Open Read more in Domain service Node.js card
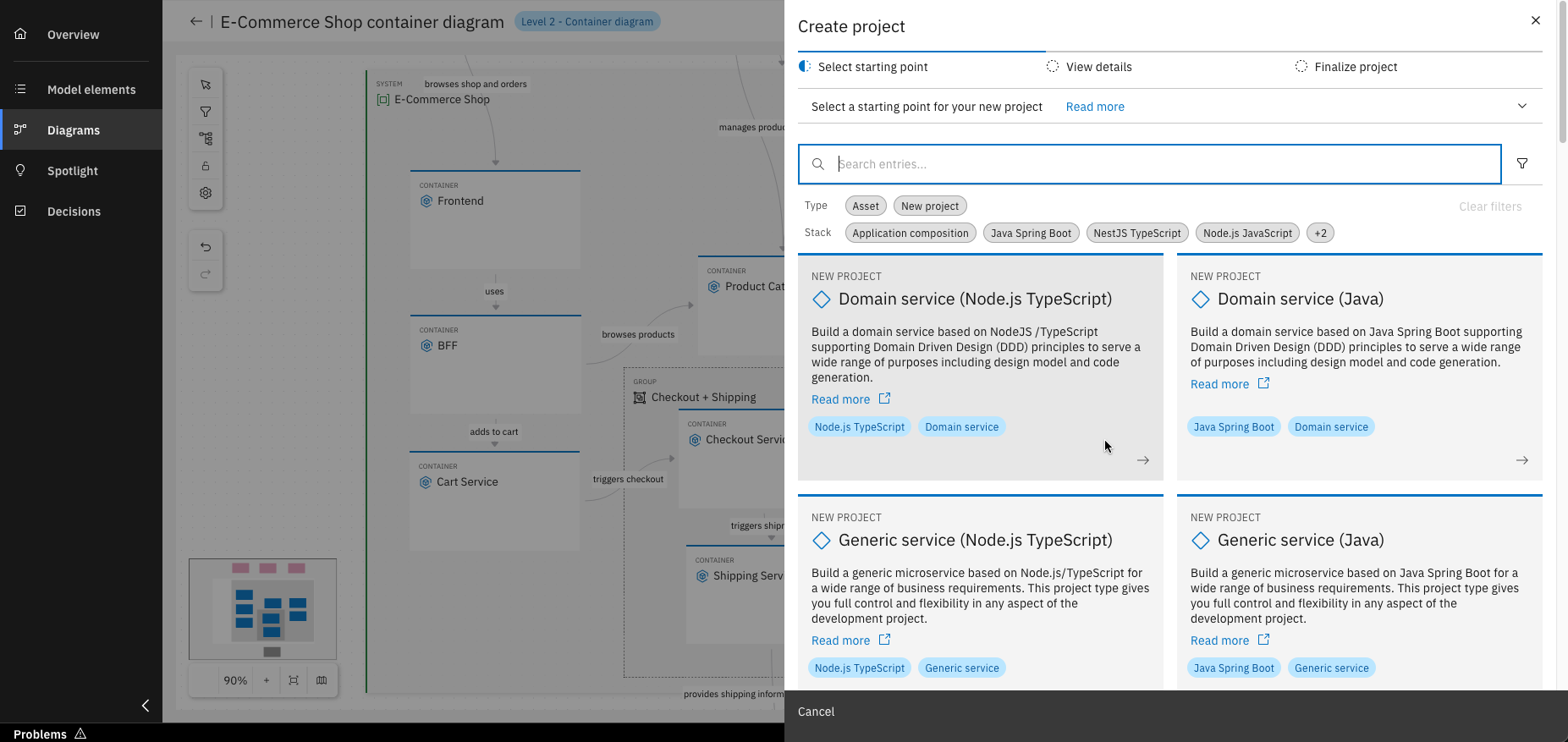This screenshot has height=742, width=1568. click(850, 399)
